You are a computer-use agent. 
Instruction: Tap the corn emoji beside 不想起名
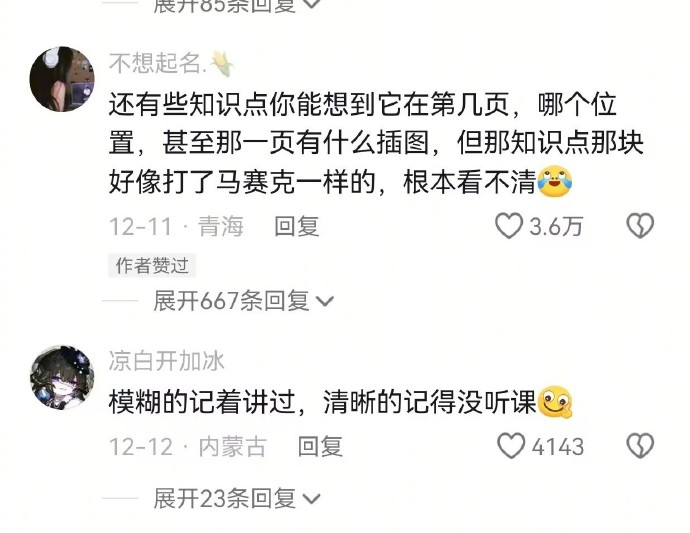coord(221,63)
